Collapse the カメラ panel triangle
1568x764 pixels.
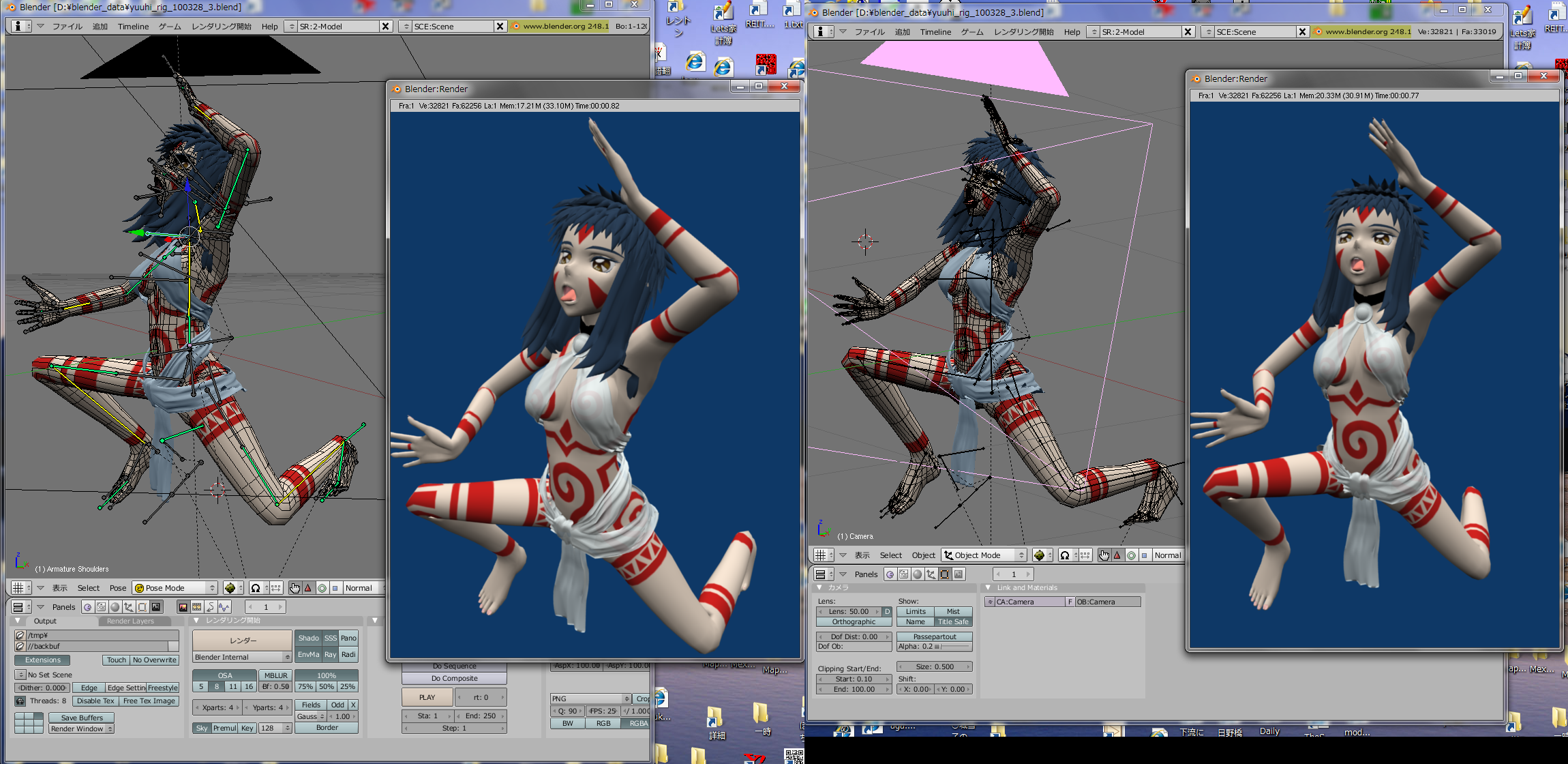pos(819,587)
